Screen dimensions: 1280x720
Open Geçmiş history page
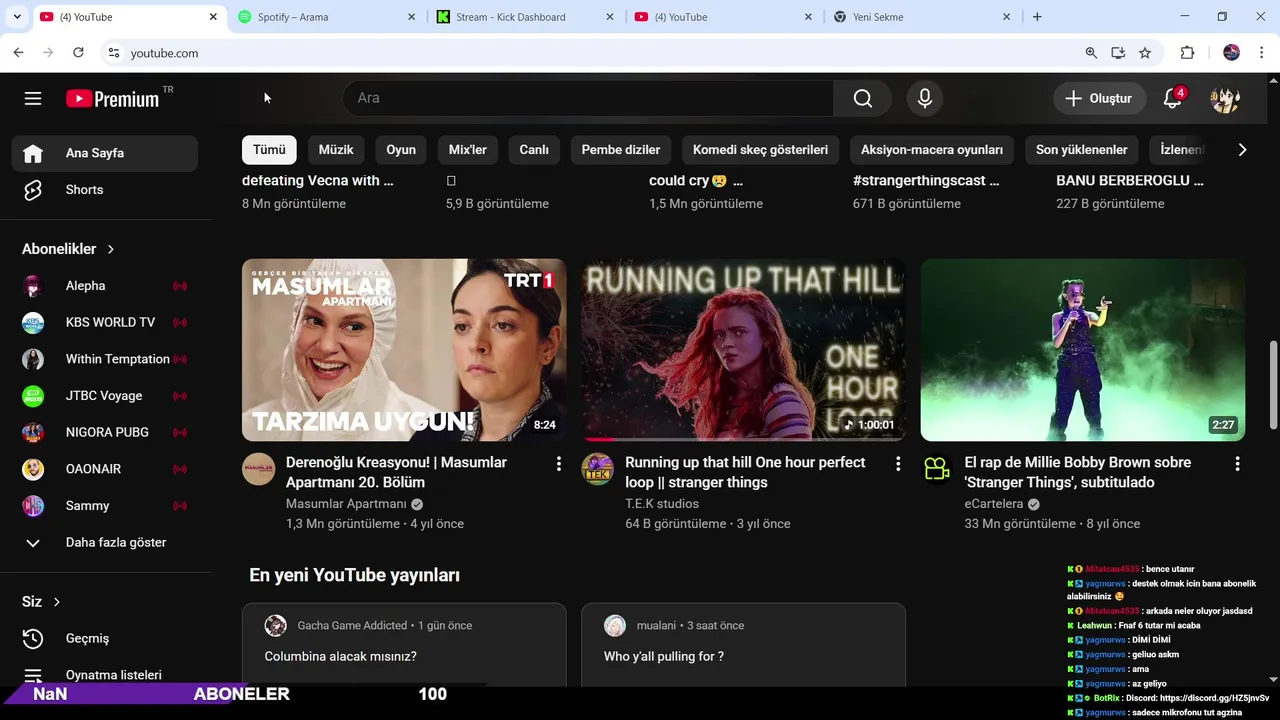105,638
